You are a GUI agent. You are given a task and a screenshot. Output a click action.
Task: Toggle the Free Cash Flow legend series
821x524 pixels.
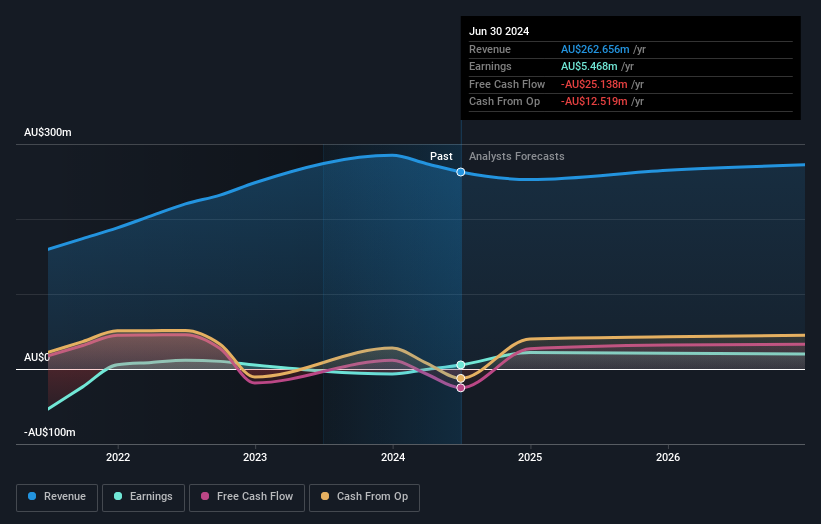click(247, 497)
